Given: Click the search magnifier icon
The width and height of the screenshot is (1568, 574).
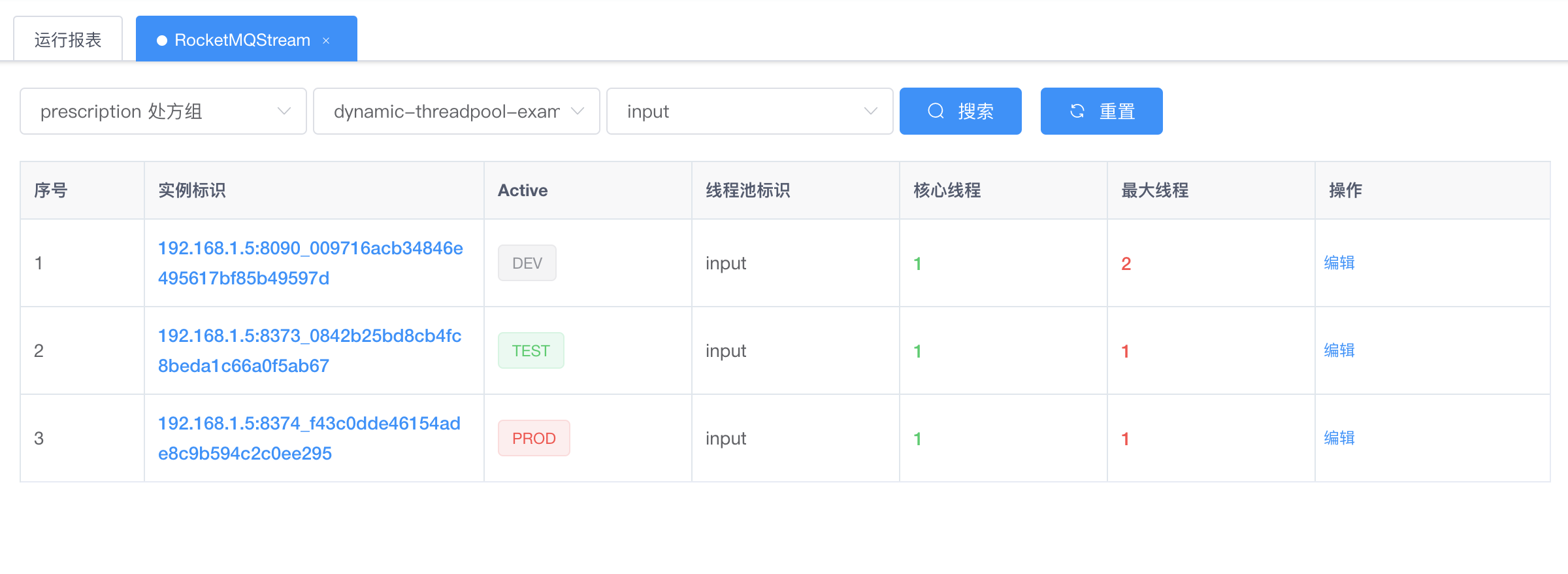Looking at the screenshot, I should click(x=936, y=111).
